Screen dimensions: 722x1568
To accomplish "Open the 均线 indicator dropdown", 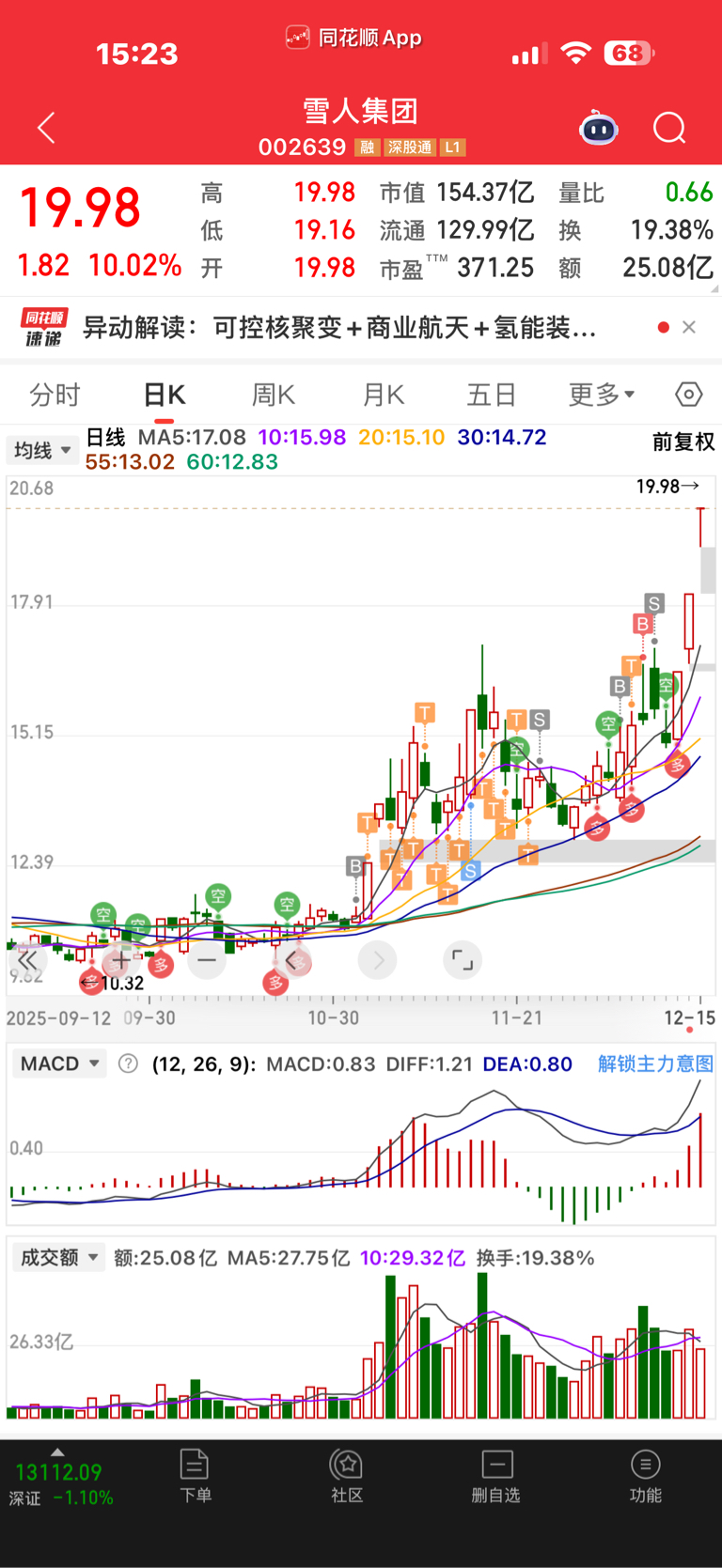I will coord(42,450).
